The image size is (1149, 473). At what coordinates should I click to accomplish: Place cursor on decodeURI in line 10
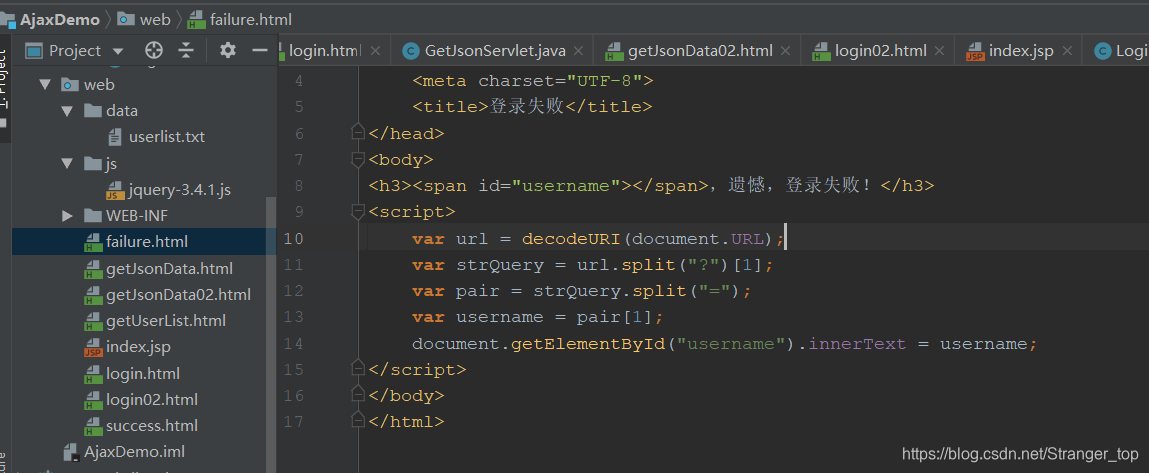[x=571, y=238]
